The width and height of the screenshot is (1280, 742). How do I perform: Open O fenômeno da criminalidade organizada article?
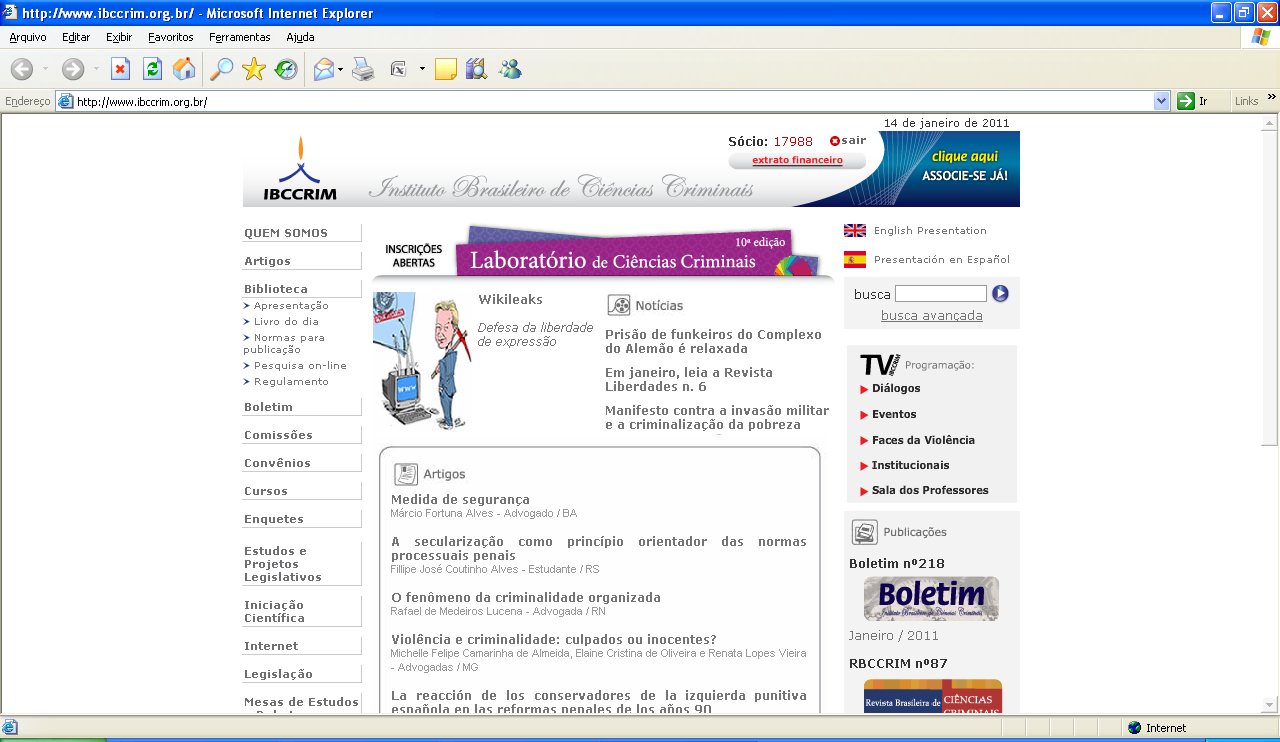[526, 598]
